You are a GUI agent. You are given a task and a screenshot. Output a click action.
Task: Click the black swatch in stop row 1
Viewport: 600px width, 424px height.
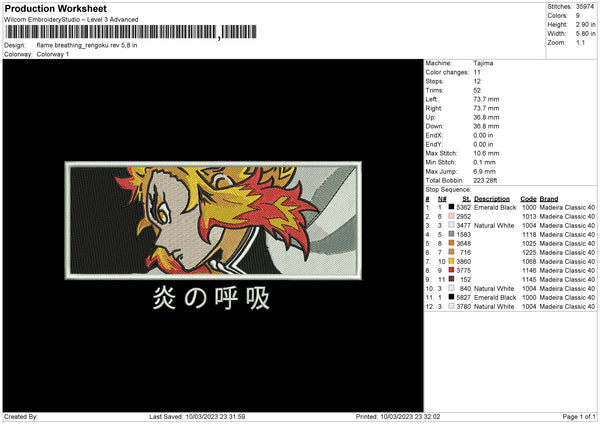point(452,207)
